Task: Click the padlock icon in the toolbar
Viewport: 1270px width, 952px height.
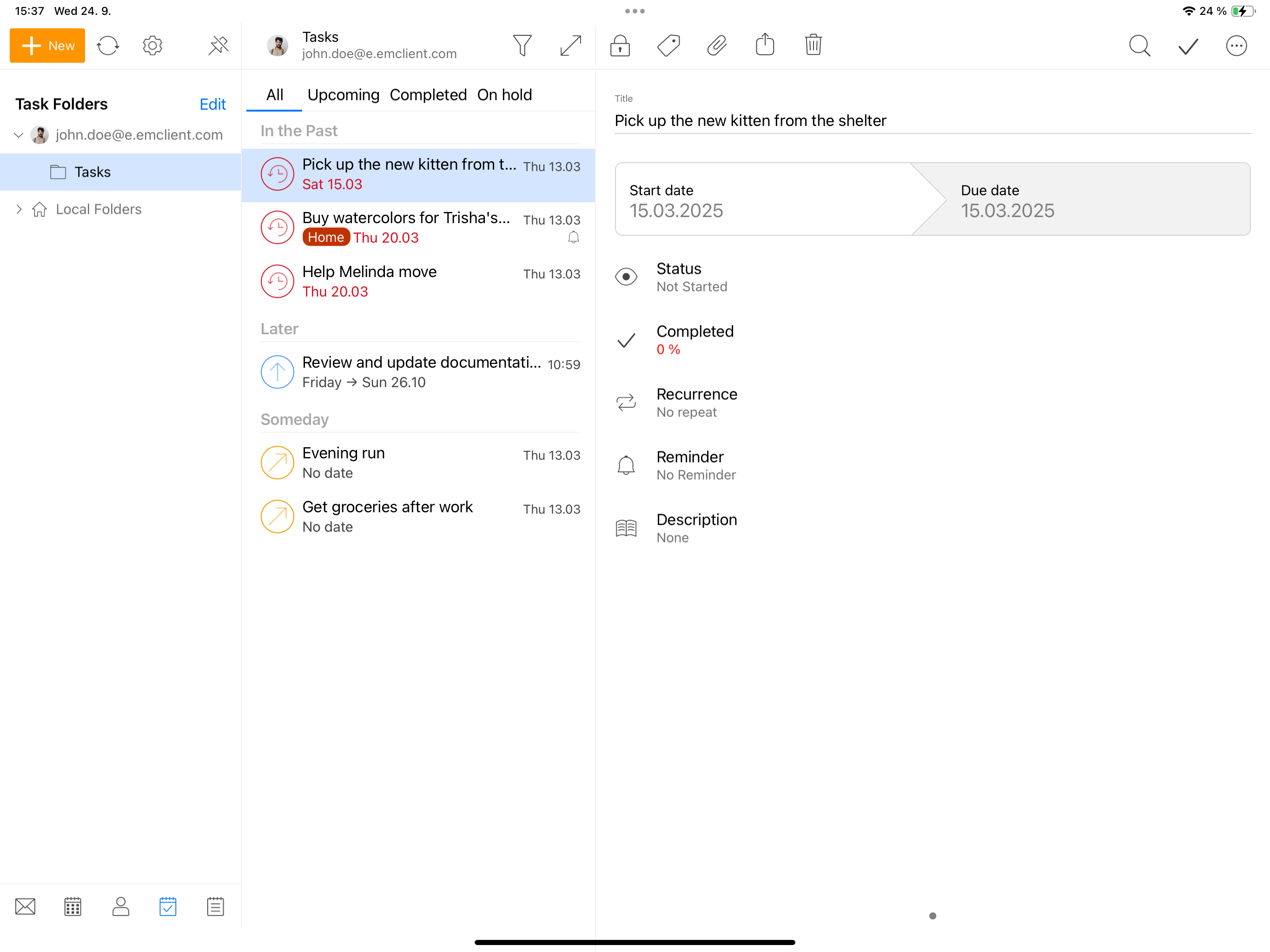Action: point(620,46)
